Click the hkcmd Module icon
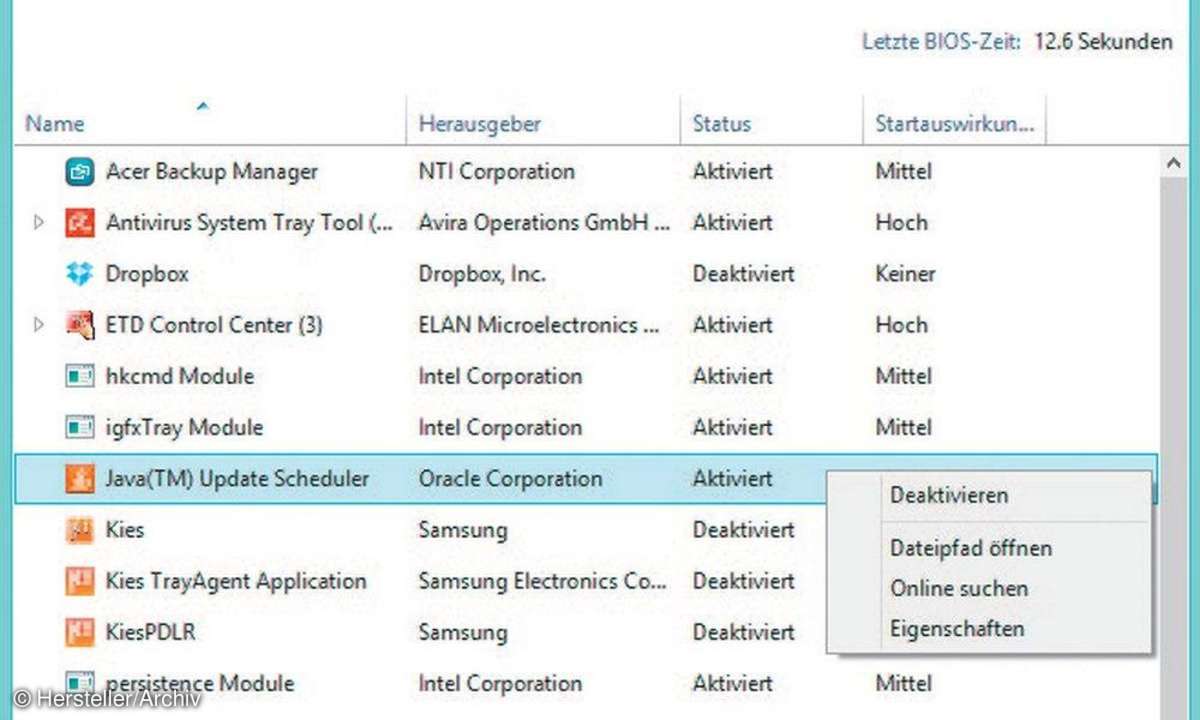 79,377
